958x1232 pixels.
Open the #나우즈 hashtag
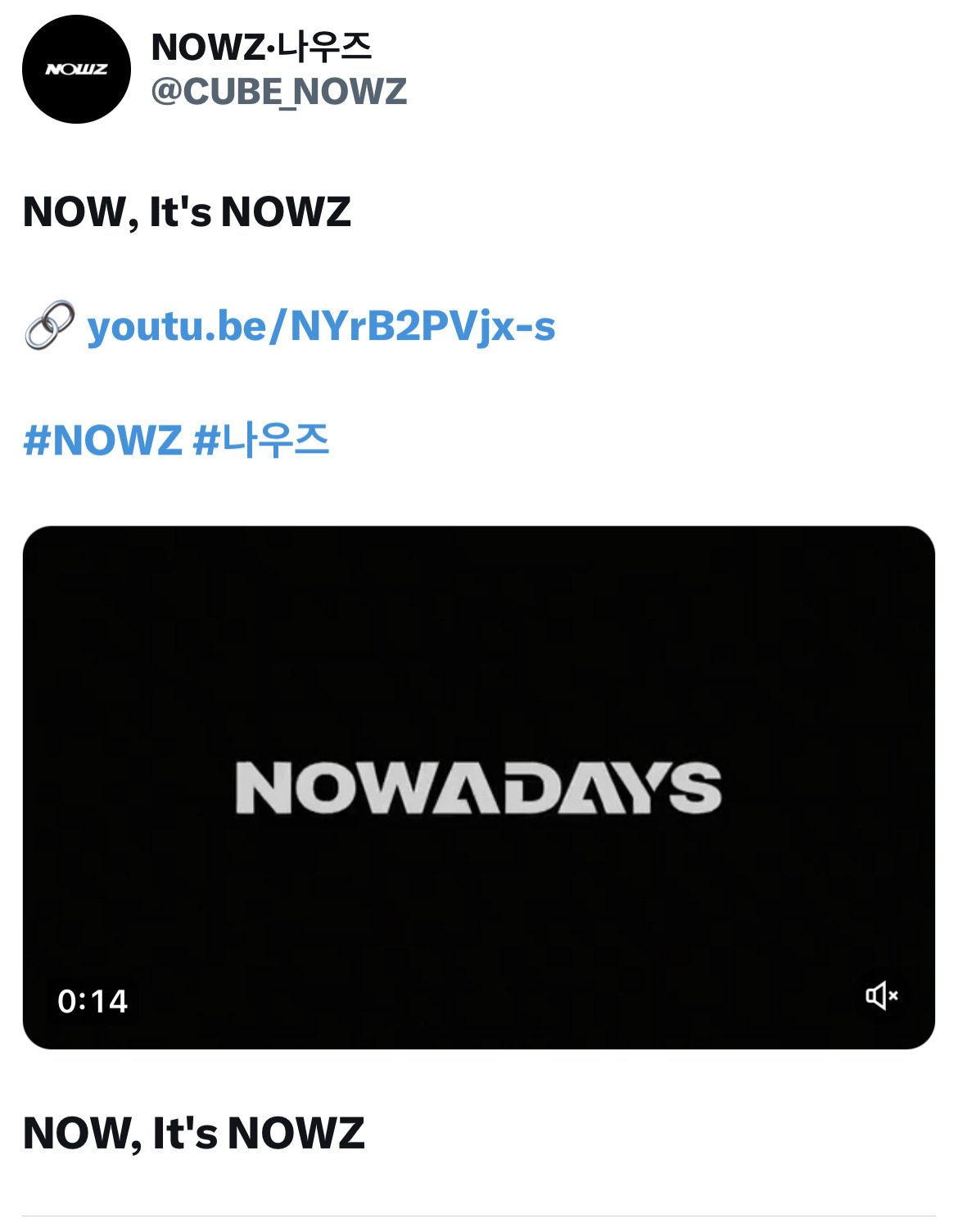click(260, 440)
